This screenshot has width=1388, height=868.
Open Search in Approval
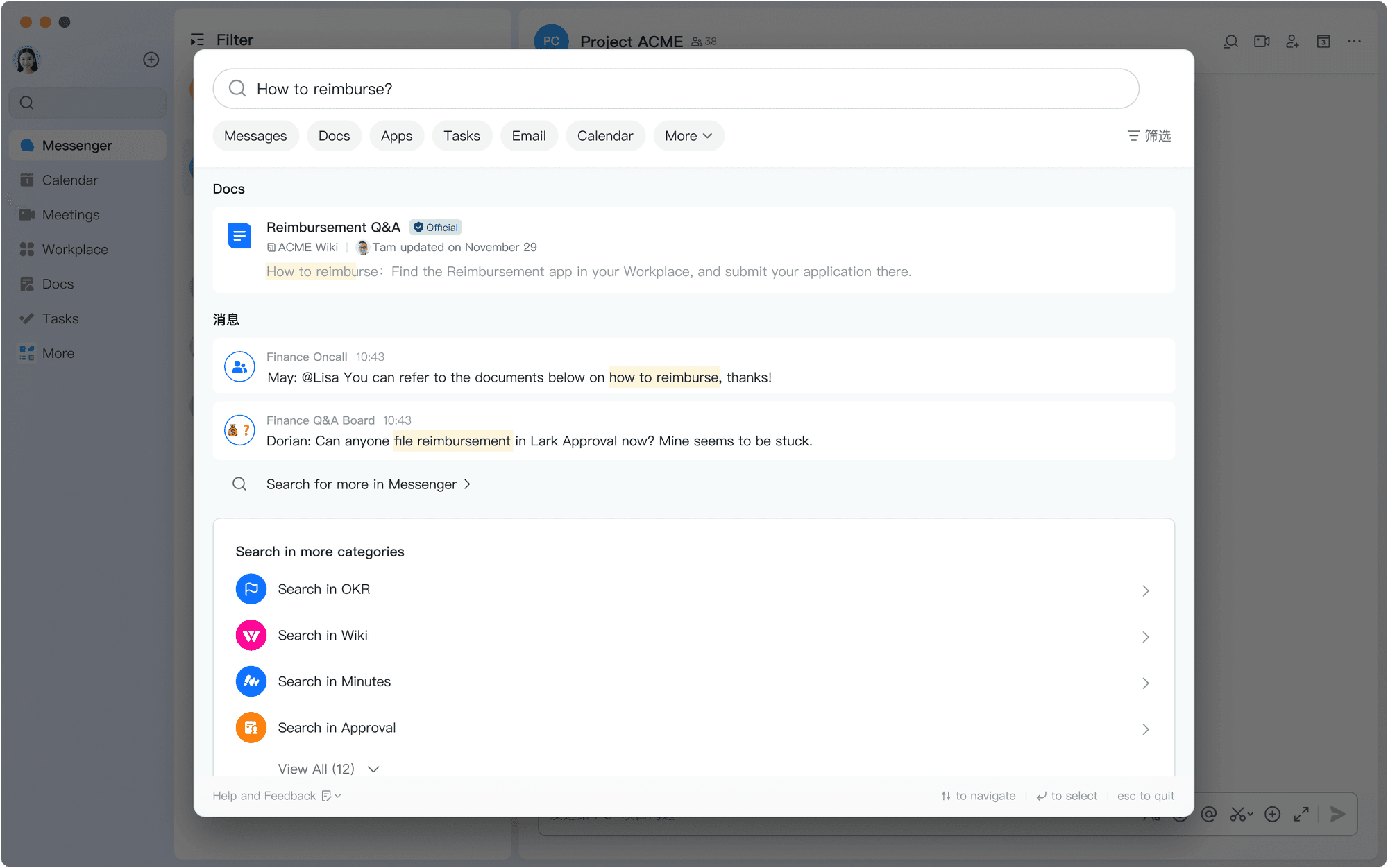[x=337, y=727]
